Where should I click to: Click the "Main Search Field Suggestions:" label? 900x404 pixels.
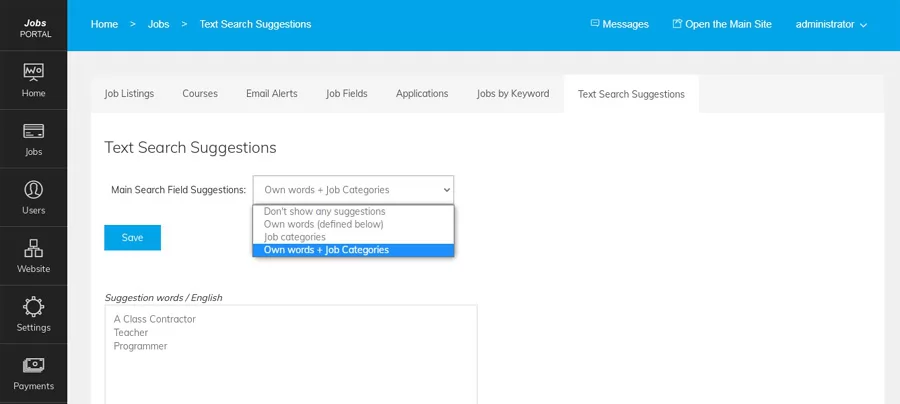point(179,190)
